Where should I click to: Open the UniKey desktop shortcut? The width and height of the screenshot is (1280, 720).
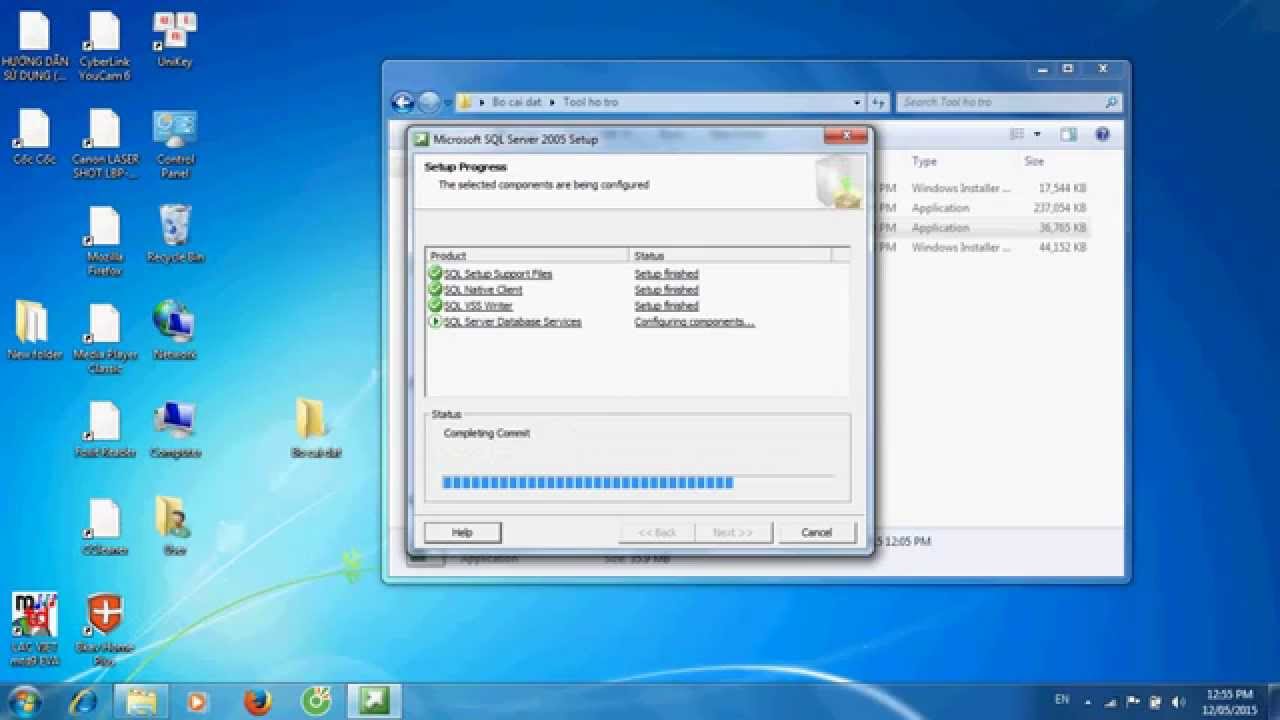(x=175, y=40)
